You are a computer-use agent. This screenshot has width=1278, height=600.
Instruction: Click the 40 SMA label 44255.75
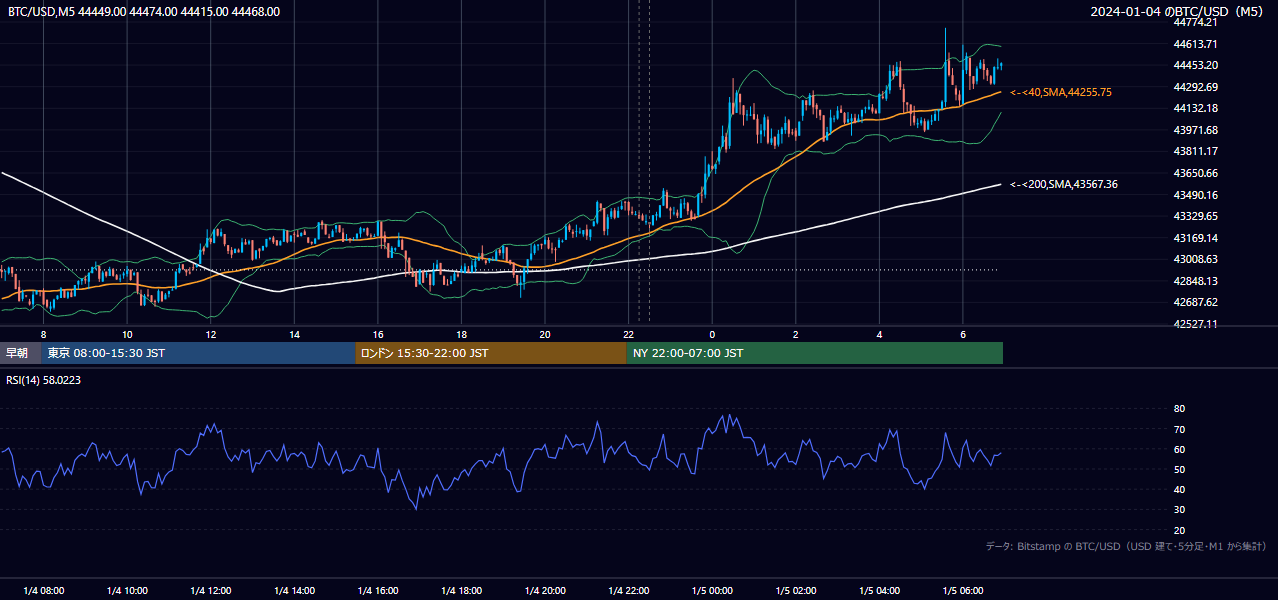[x=1061, y=92]
